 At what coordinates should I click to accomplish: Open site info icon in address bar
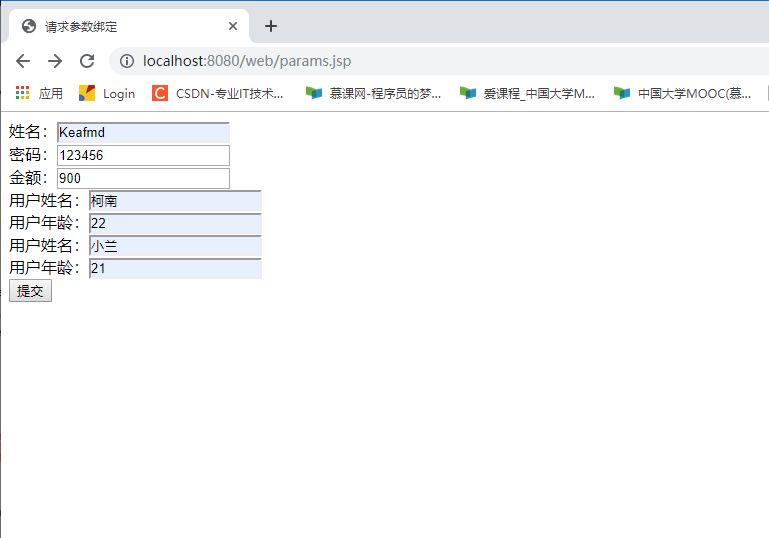[x=127, y=61]
